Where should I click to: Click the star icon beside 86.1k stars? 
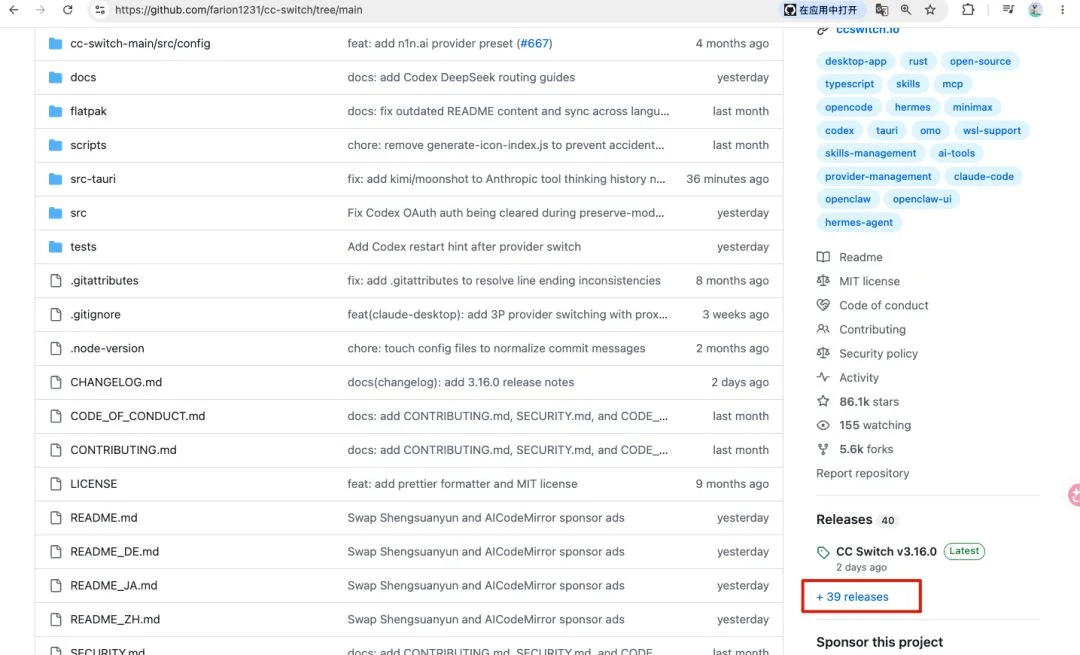(823, 401)
